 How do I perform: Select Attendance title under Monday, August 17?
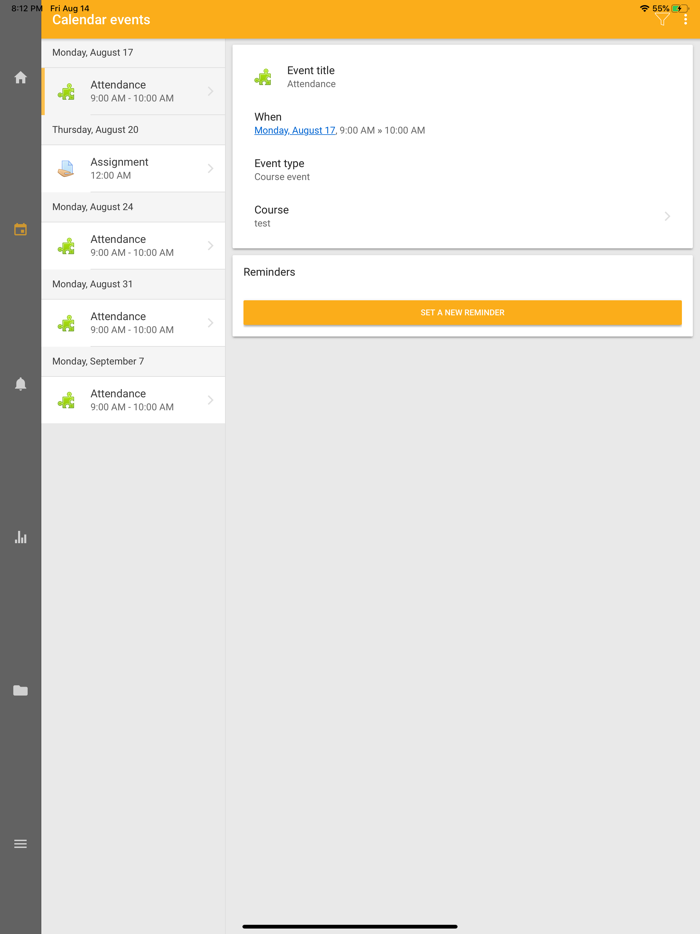[118, 85]
